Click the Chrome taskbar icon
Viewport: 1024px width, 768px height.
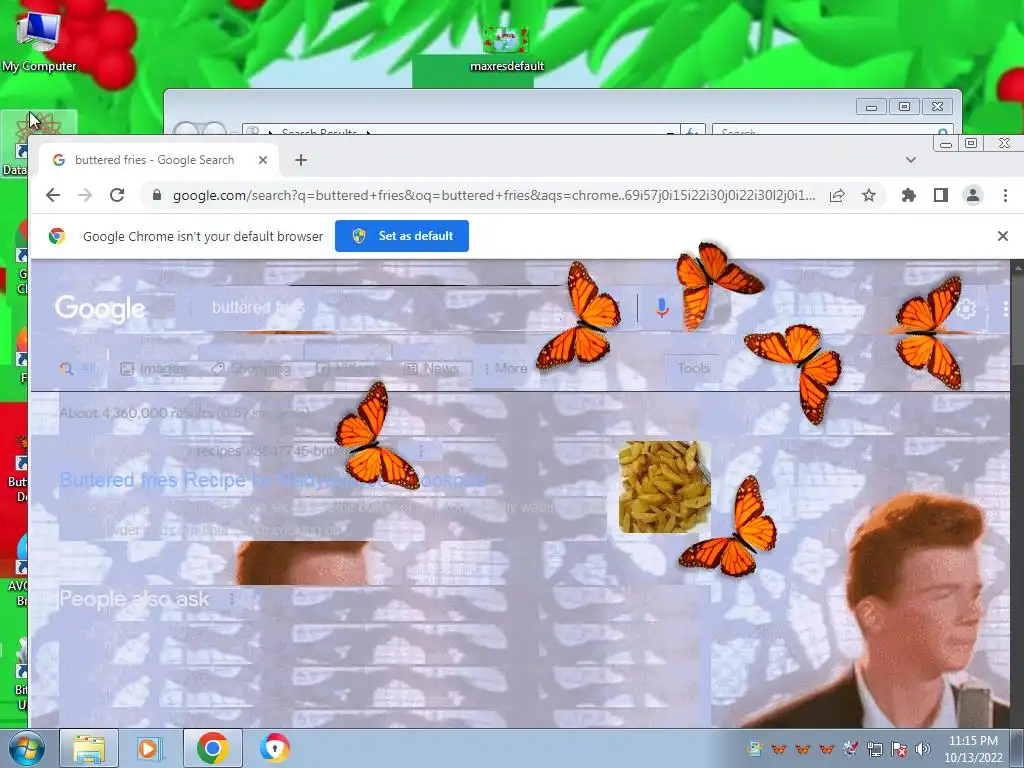pyautogui.click(x=212, y=748)
